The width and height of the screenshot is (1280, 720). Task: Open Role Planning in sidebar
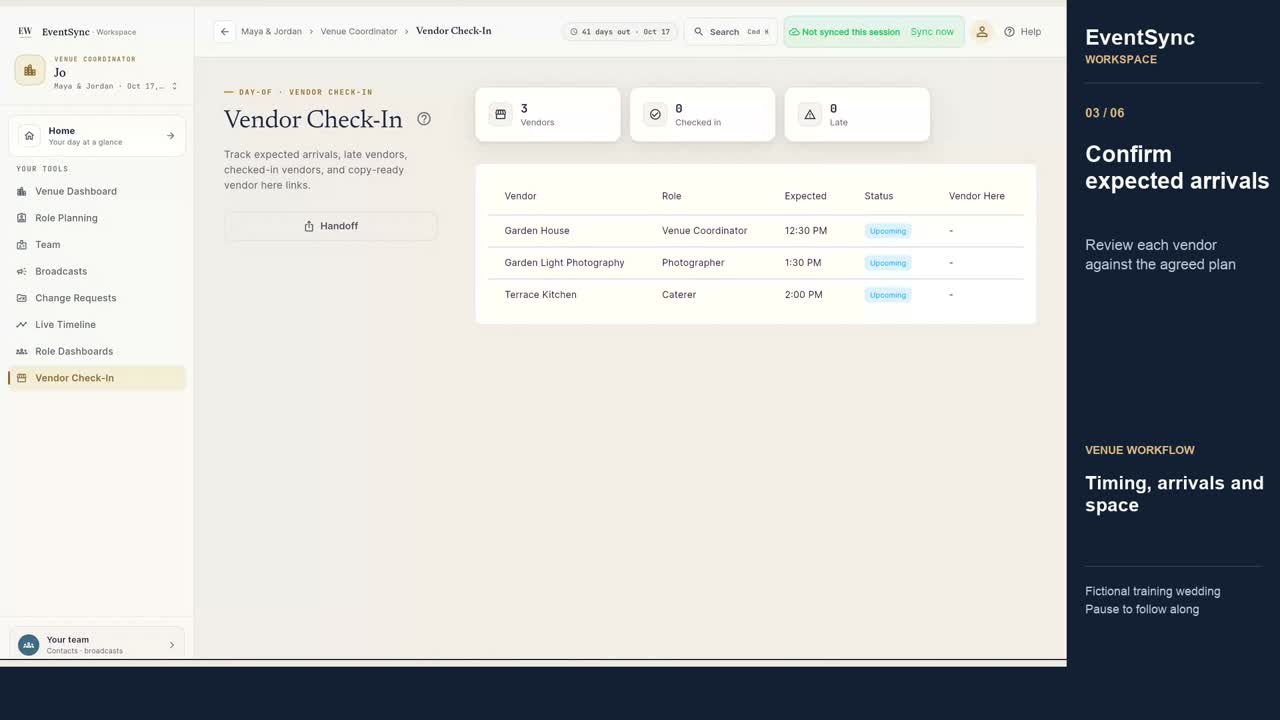pos(96,218)
